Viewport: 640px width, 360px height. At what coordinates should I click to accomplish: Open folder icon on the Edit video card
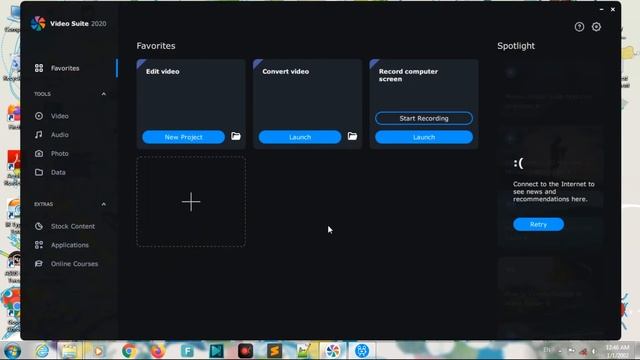[236, 136]
